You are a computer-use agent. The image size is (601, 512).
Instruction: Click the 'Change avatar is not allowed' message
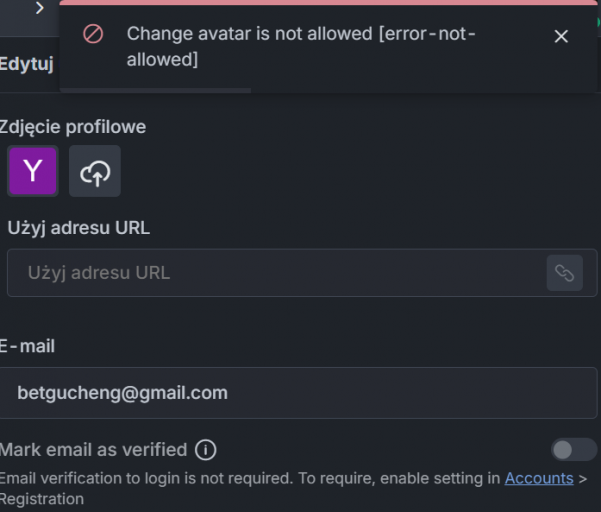301,46
